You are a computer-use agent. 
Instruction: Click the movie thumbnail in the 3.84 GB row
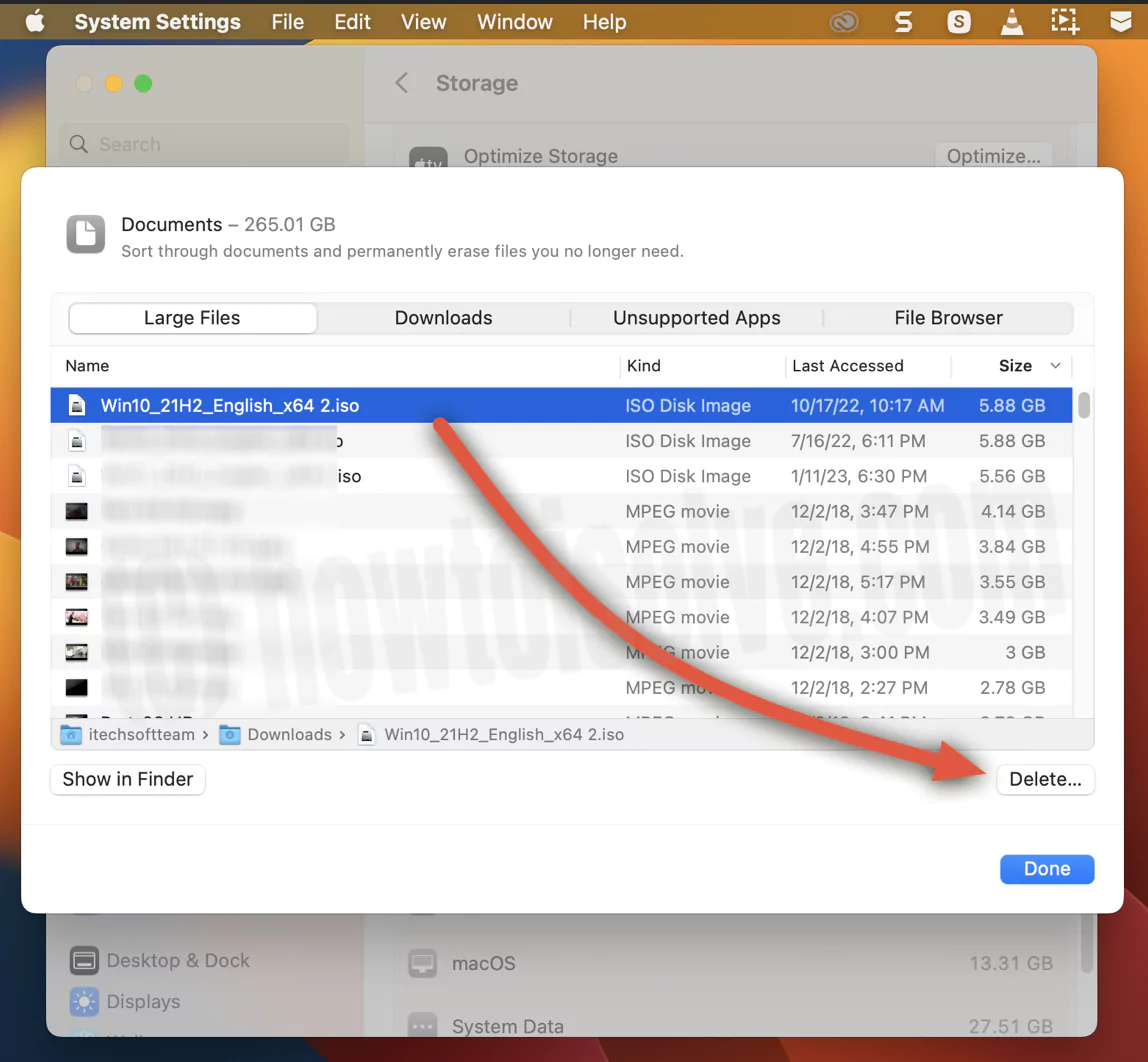pos(77,546)
